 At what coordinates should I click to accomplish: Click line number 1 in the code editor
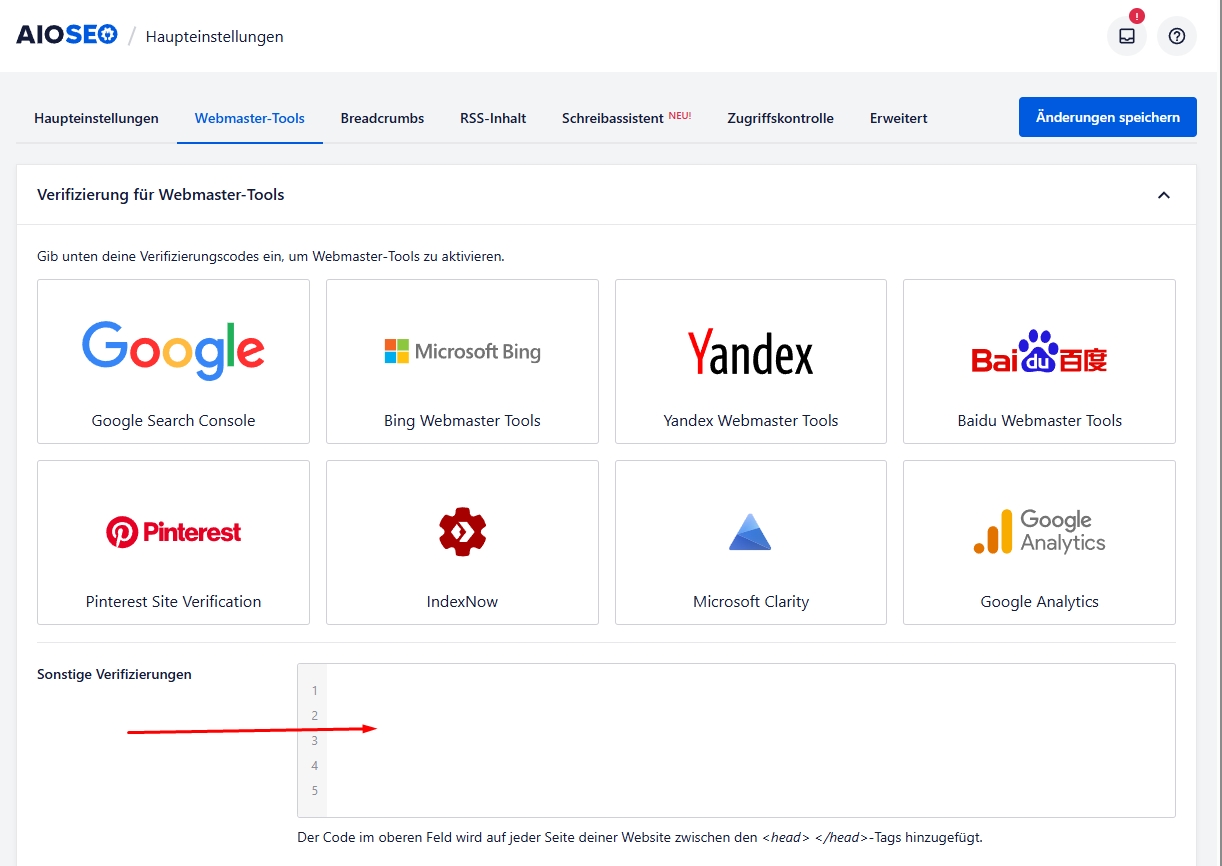(x=314, y=691)
